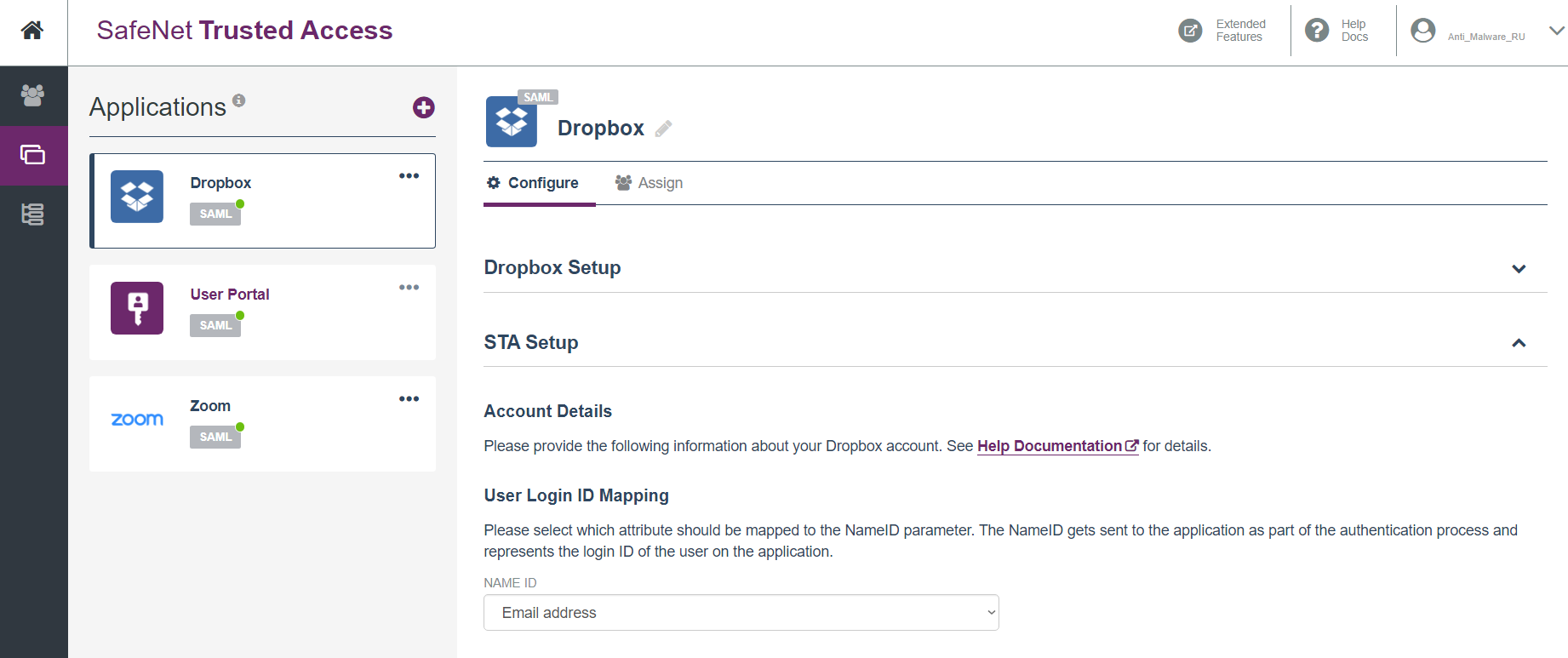Select the User Portal application name

coord(230,295)
